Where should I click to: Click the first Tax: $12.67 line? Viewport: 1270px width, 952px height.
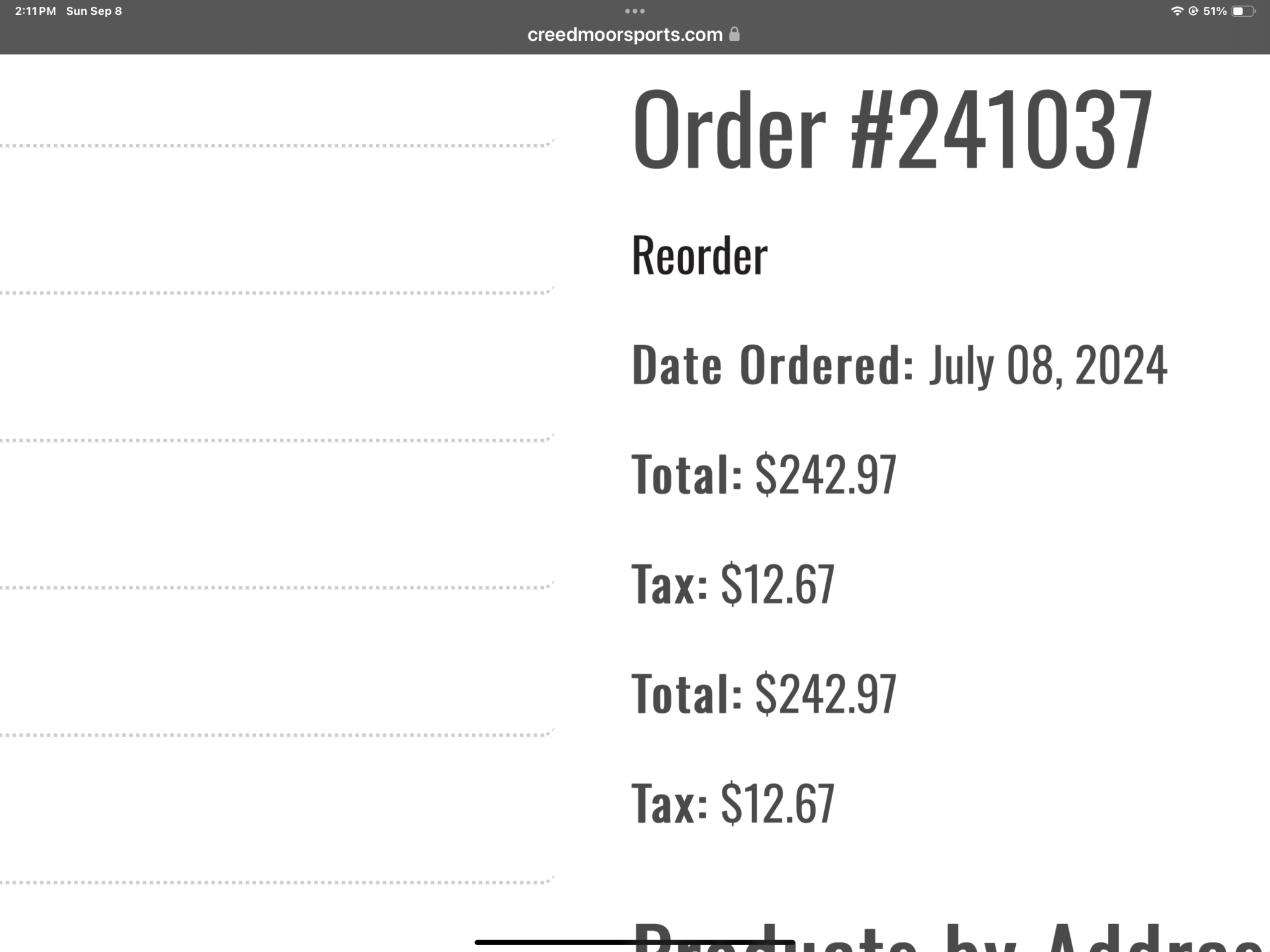733,584
